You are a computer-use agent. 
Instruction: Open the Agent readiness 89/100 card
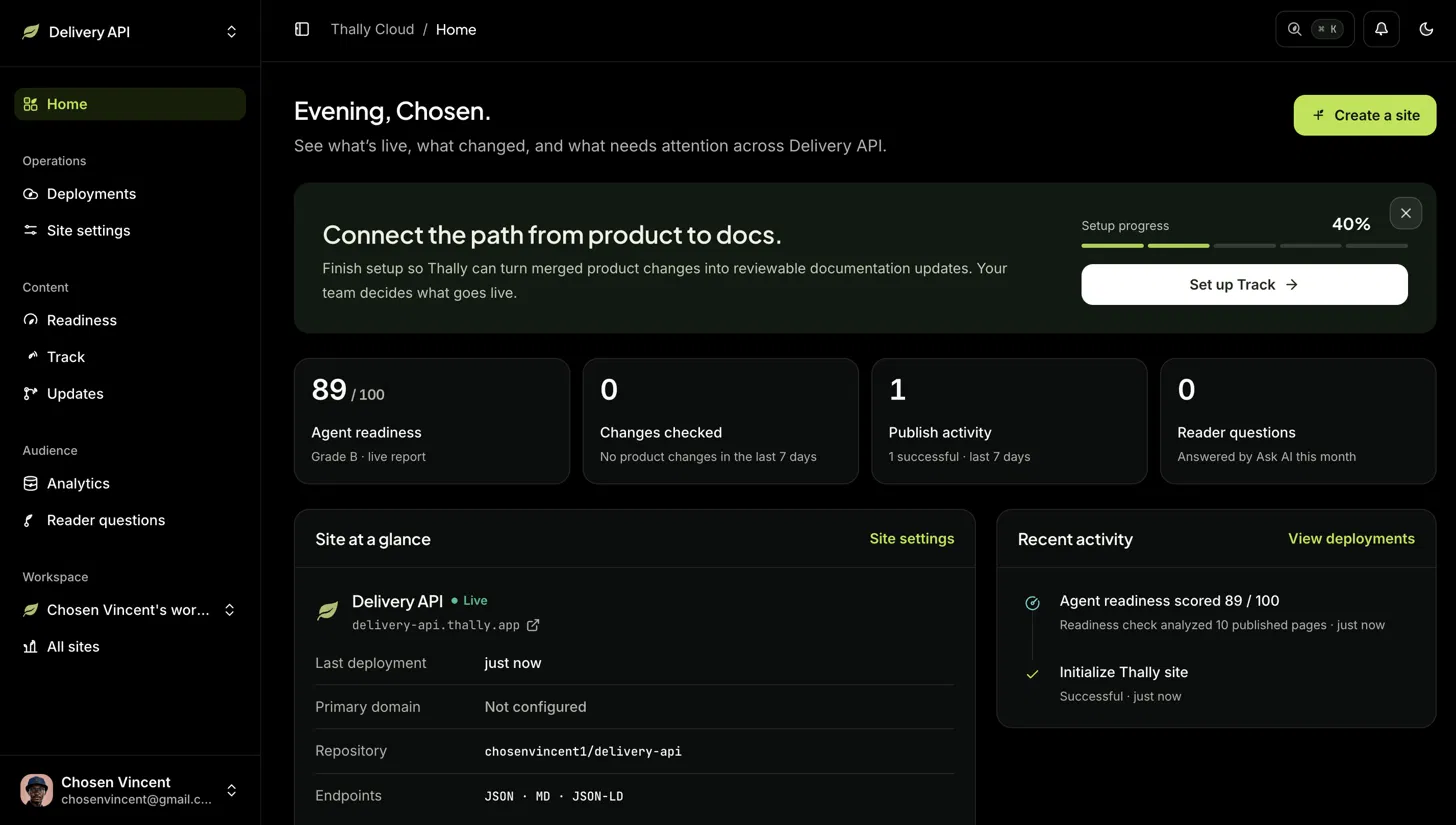[432, 421]
